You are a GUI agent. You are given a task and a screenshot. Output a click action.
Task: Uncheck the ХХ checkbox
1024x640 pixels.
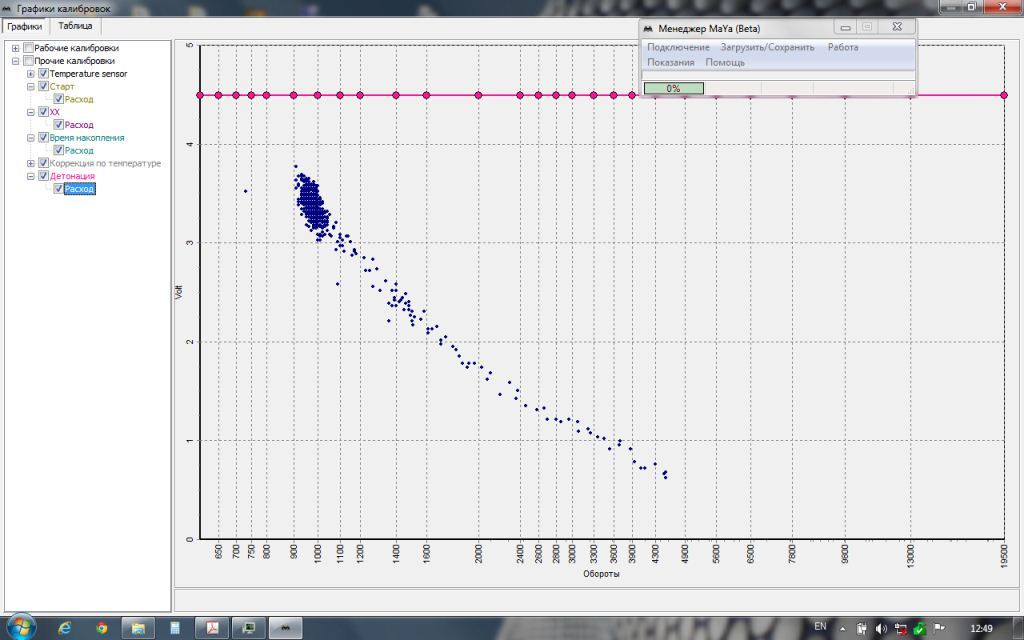tap(44, 112)
